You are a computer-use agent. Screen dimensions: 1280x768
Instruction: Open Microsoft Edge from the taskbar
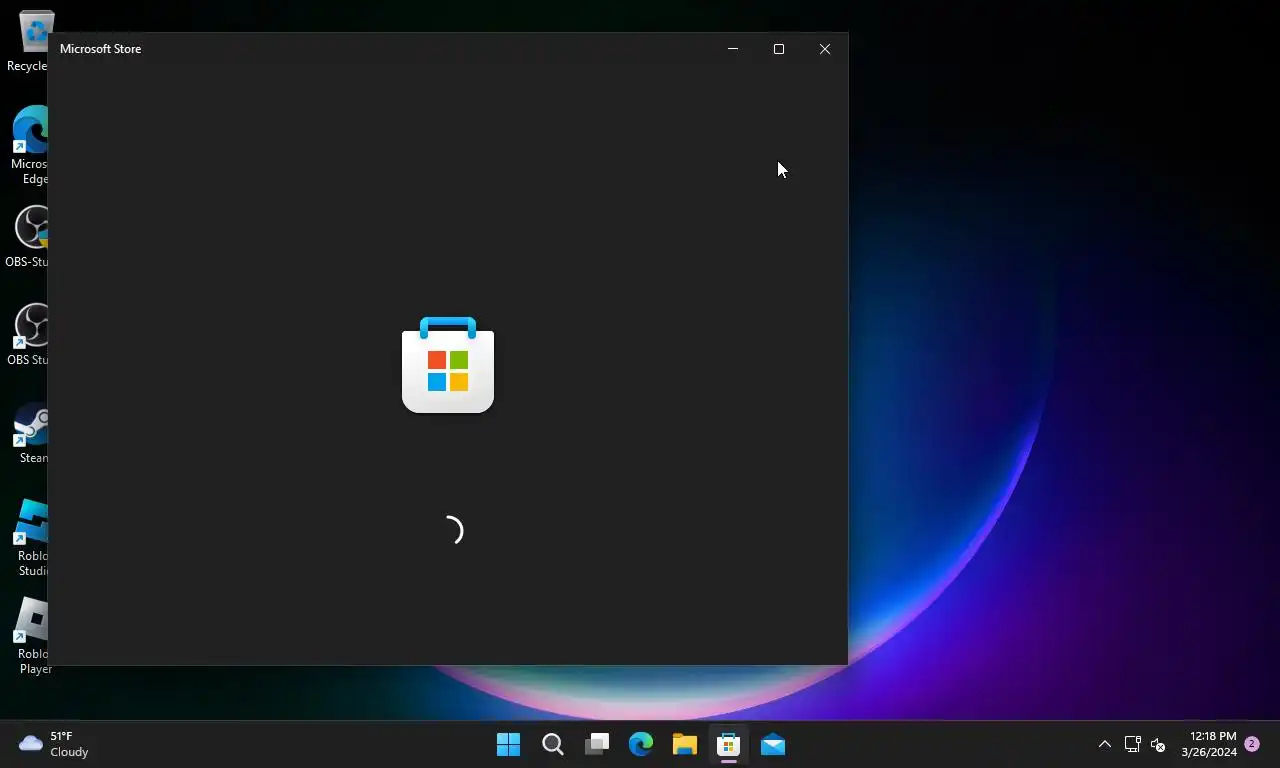click(x=641, y=744)
